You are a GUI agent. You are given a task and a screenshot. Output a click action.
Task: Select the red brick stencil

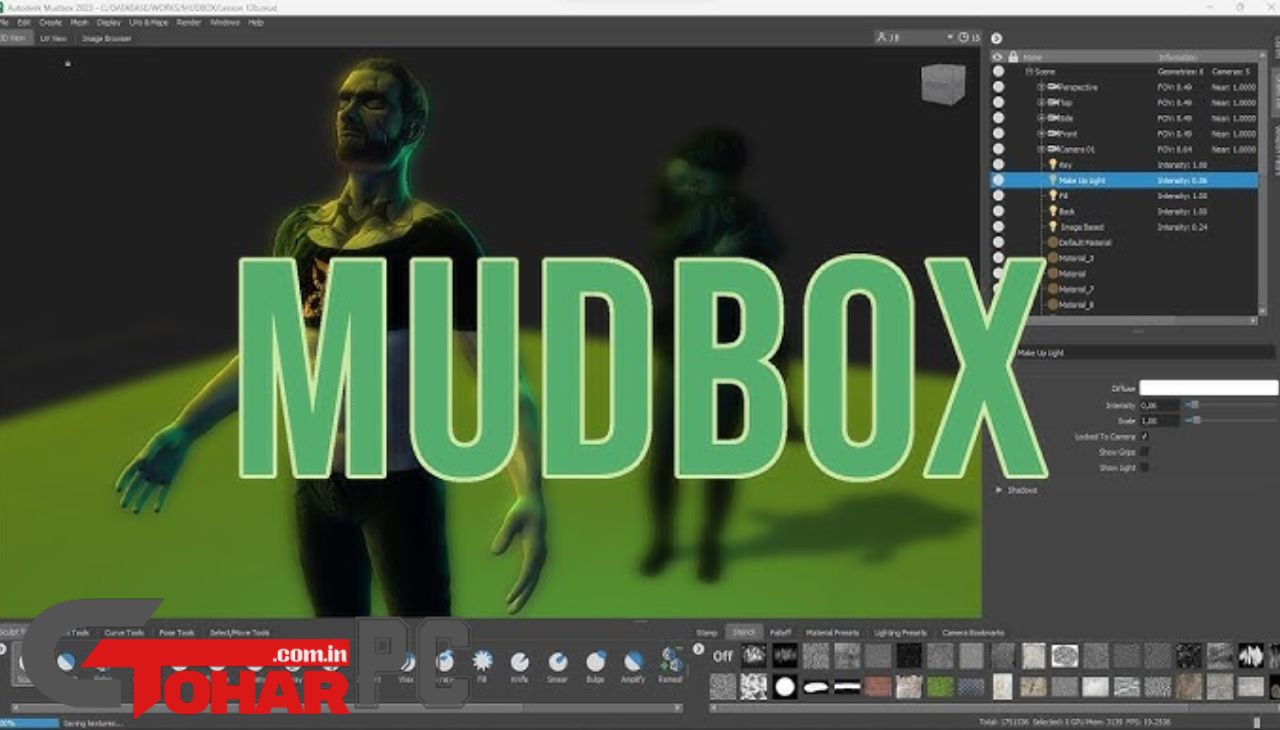click(878, 688)
